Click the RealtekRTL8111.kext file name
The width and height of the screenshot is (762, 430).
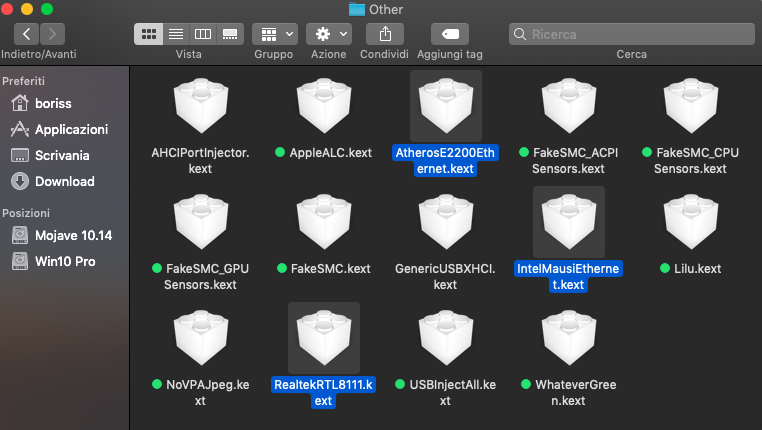click(323, 393)
